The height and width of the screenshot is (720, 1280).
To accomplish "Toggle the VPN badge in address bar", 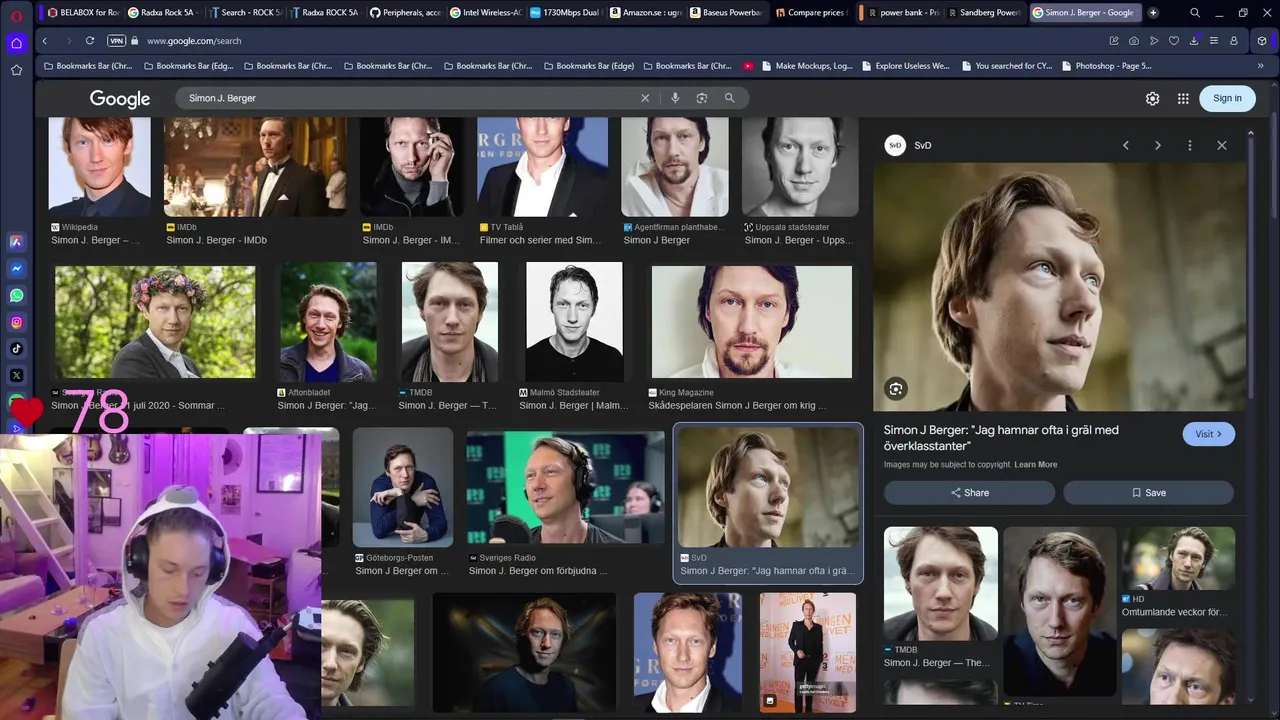I will [116, 41].
